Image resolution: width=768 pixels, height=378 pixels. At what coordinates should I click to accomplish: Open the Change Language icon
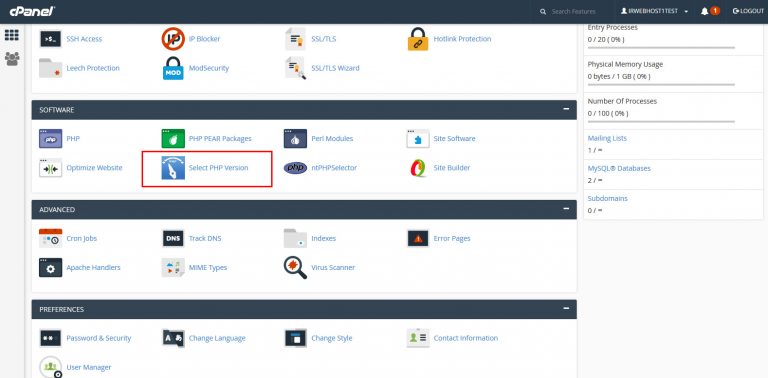(x=173, y=338)
